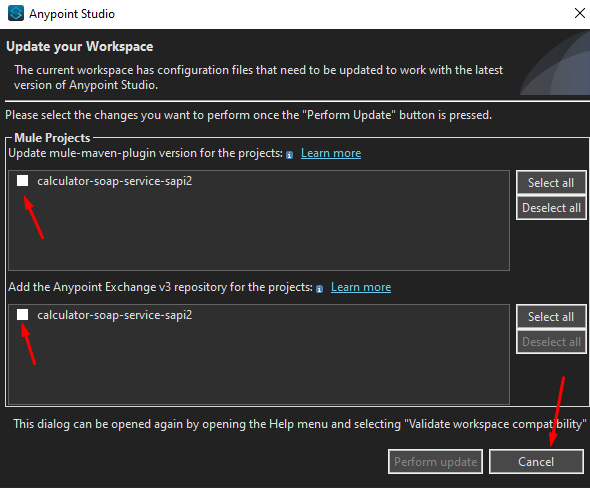Click the Anypoint Studio logo in title bar
Screen dimensions: 590x488
(x=16, y=14)
